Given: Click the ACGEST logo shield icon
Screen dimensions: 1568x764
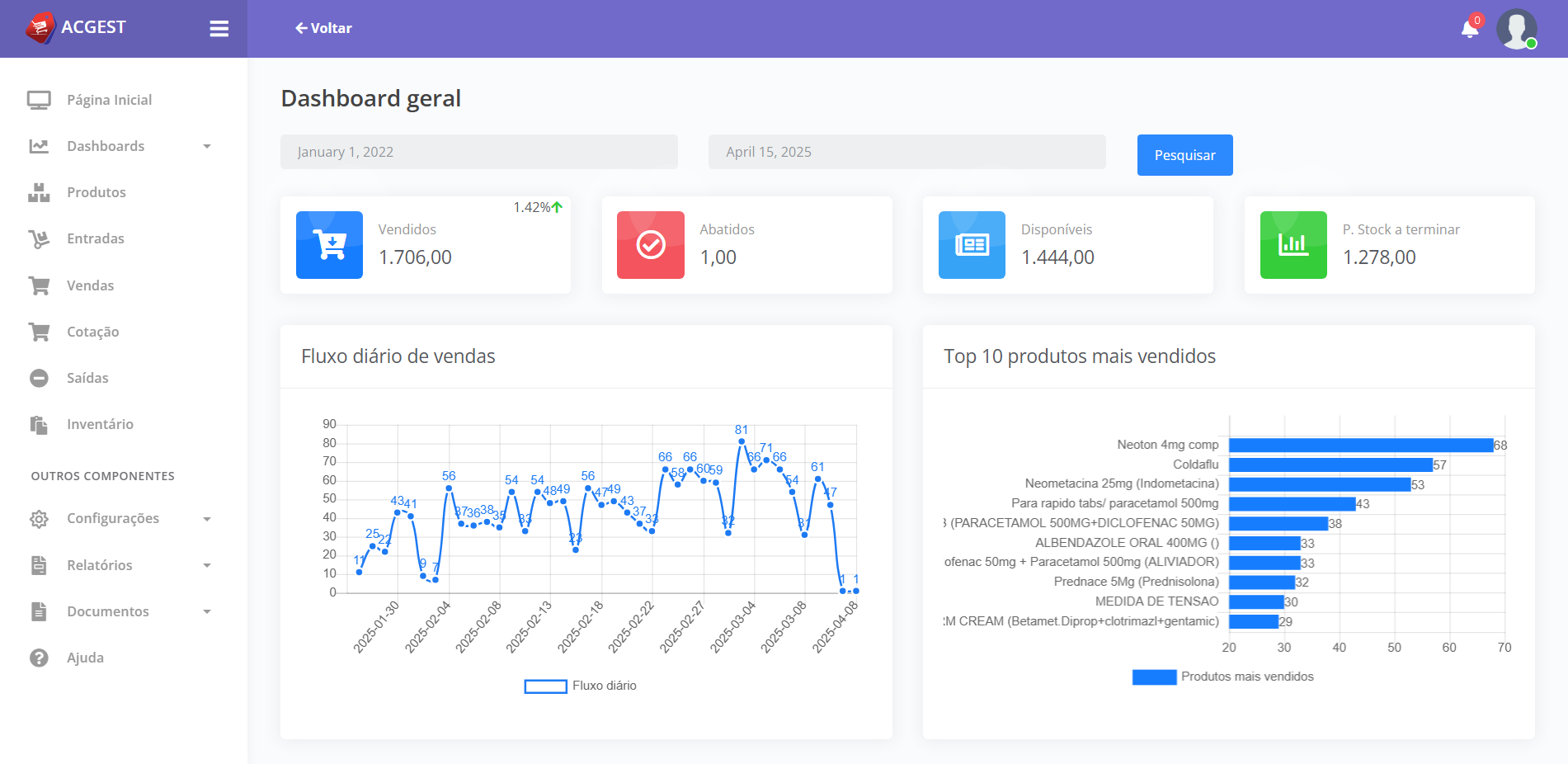Looking at the screenshot, I should click(x=39, y=26).
